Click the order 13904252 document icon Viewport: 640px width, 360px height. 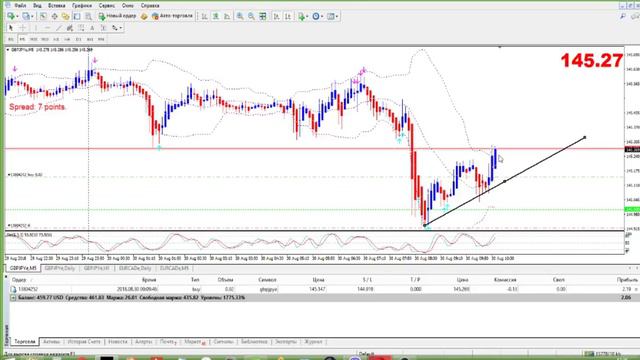[x=13, y=289]
